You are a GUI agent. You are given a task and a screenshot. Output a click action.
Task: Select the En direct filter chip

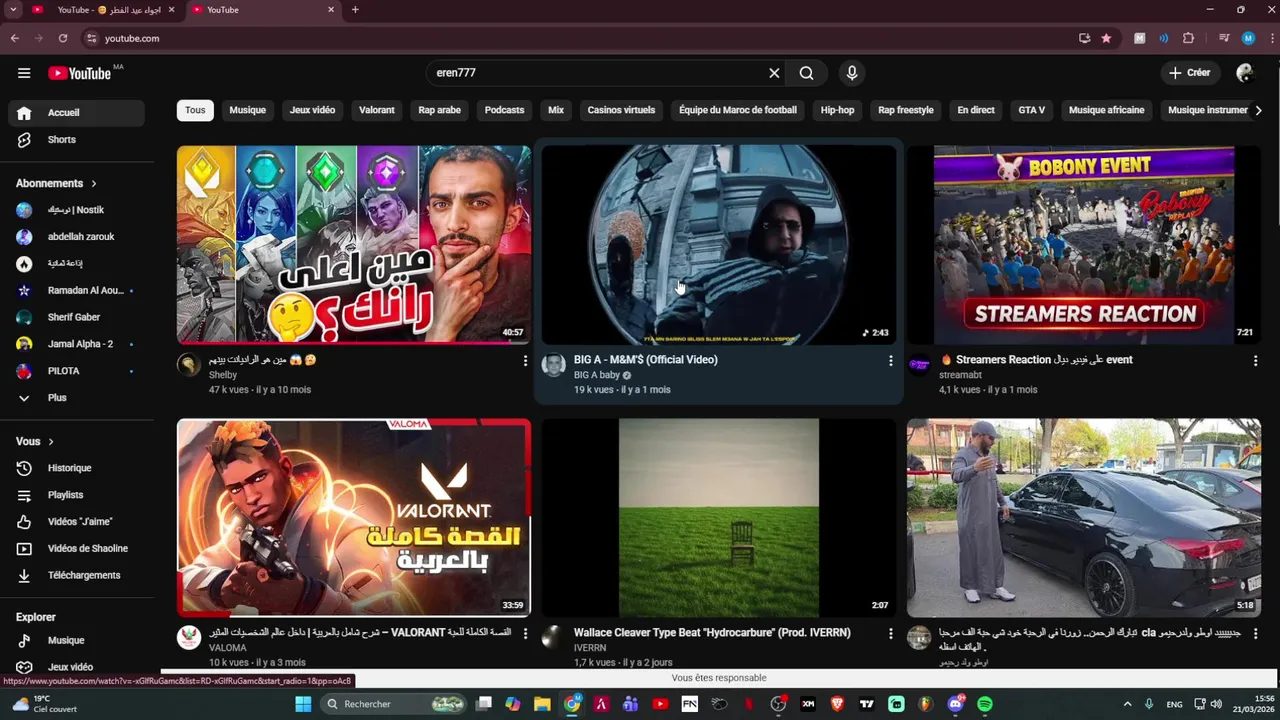coord(976,110)
